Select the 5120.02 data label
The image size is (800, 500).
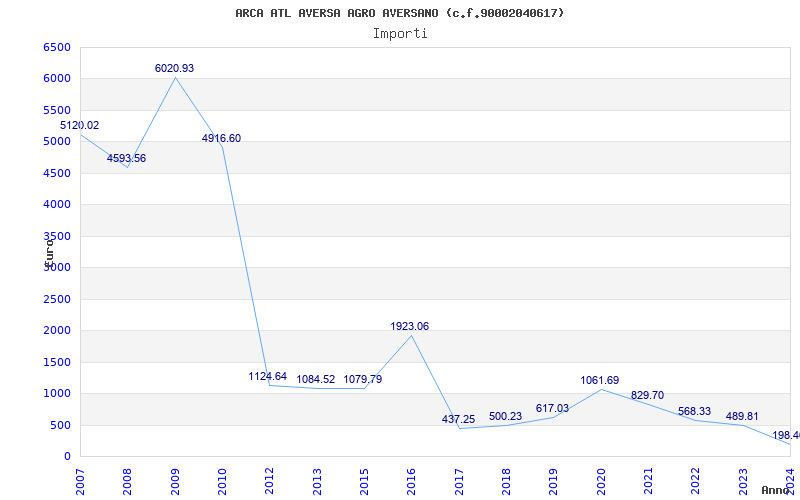[80, 126]
